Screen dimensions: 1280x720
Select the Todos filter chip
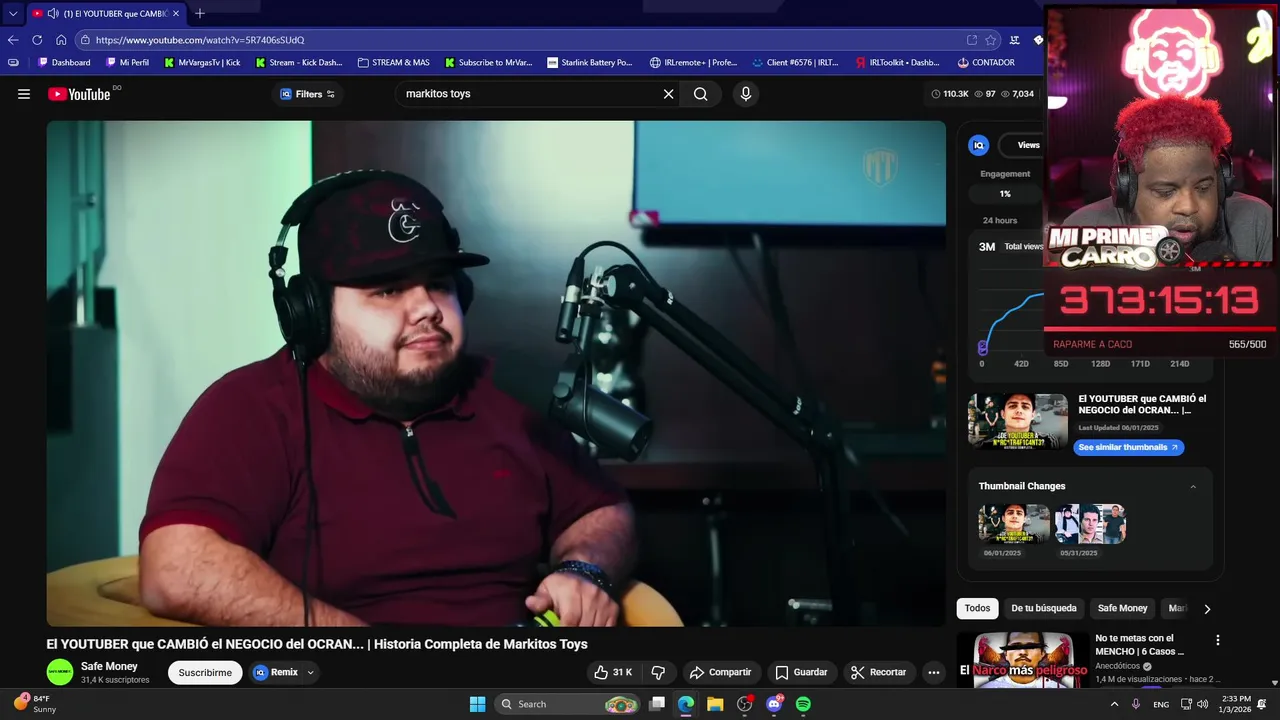click(x=977, y=608)
